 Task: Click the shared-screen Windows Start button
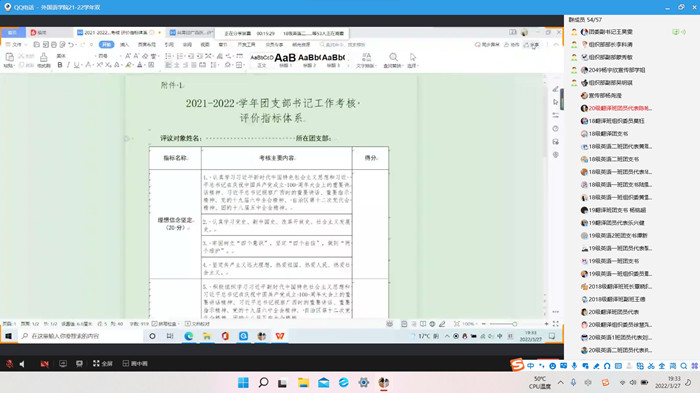click(x=8, y=336)
